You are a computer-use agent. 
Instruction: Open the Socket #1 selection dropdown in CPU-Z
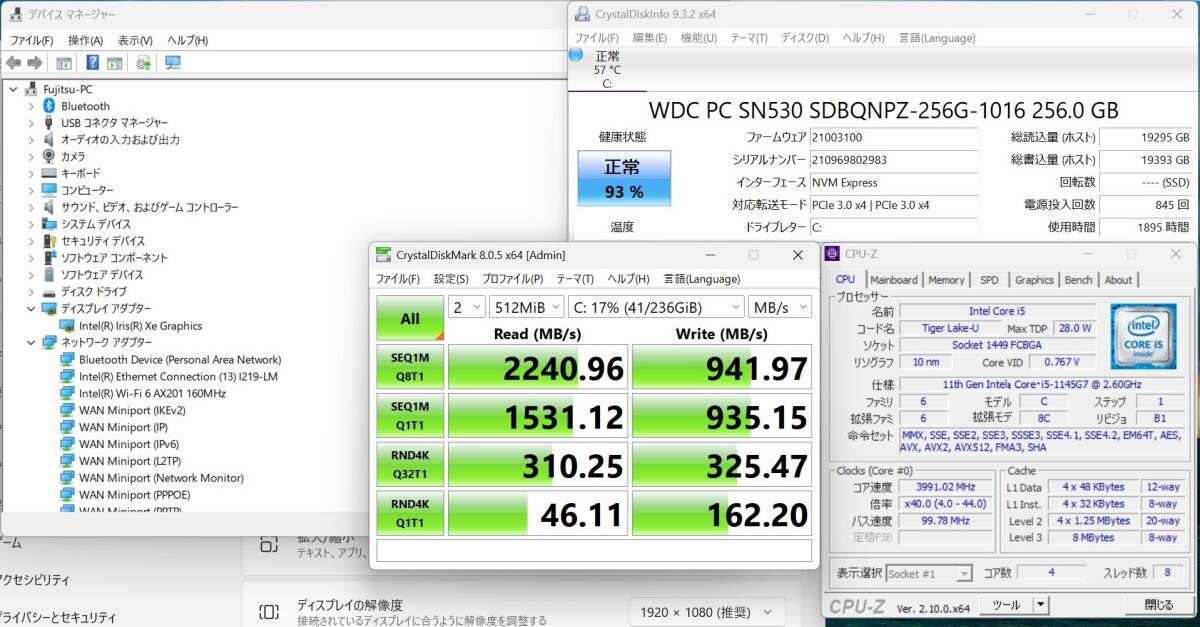(x=929, y=574)
